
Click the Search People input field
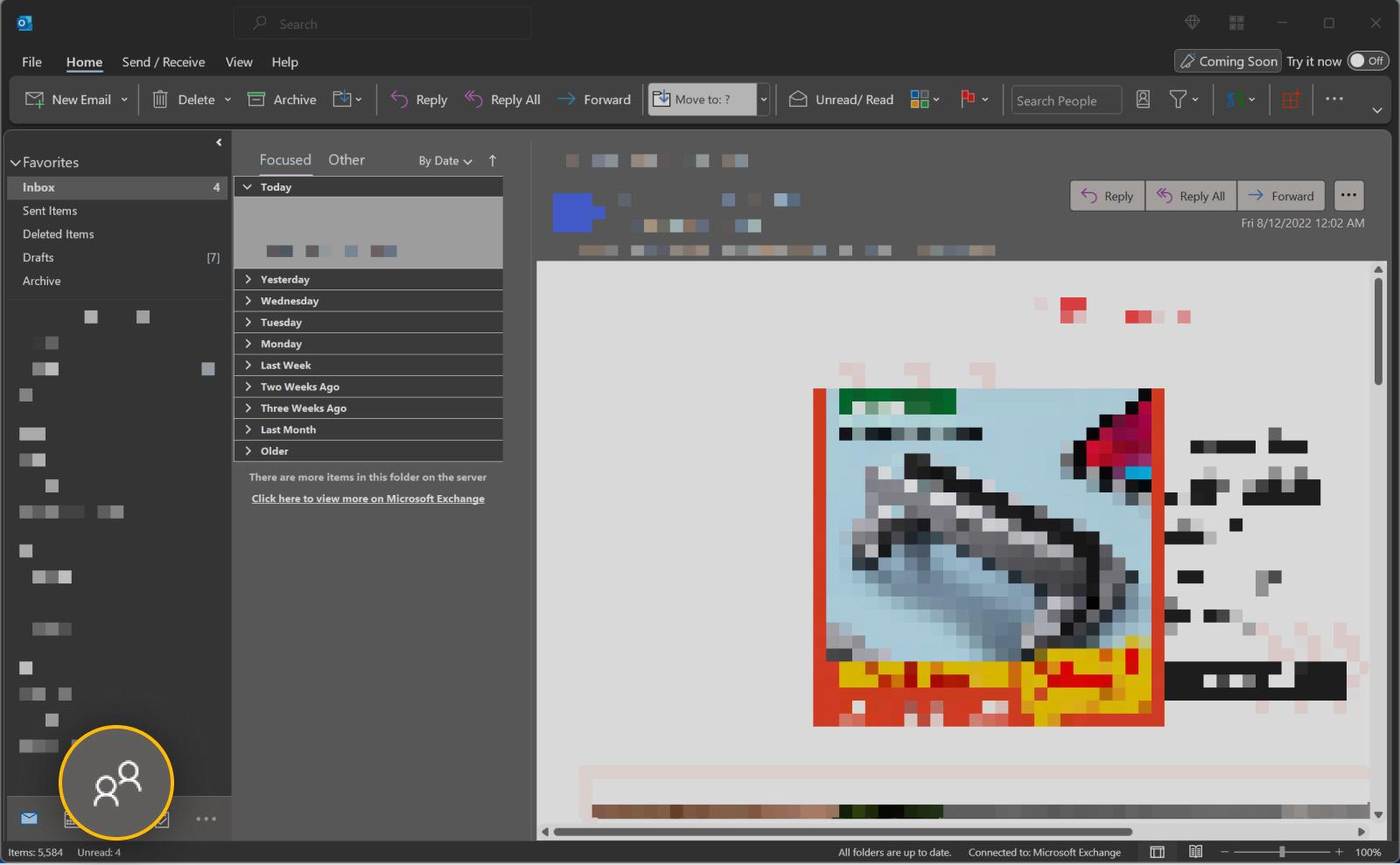tap(1066, 101)
